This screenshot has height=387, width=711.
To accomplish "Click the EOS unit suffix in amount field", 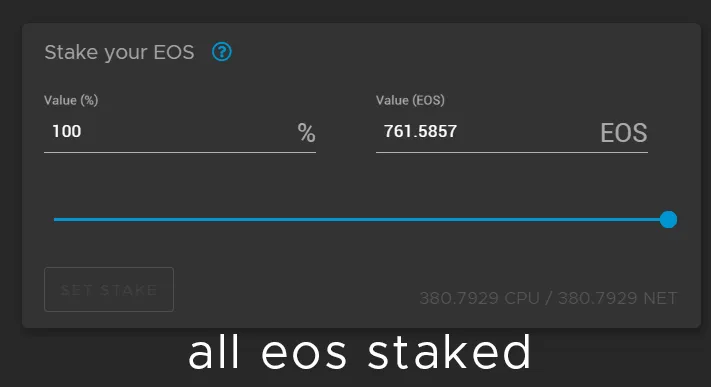I will click(623, 133).
